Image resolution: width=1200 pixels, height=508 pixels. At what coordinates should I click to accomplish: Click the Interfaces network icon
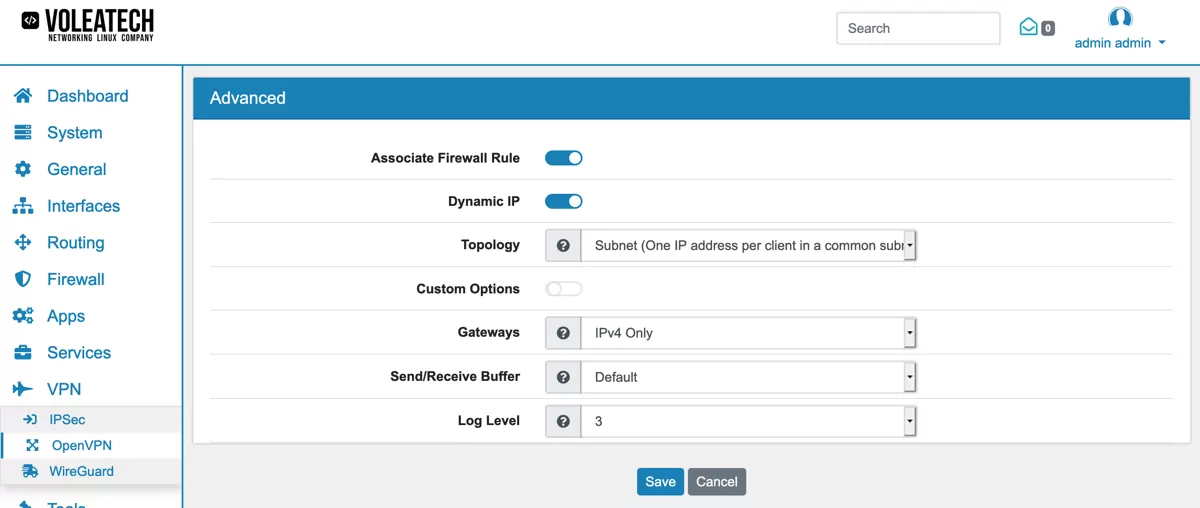pyautogui.click(x=23, y=206)
